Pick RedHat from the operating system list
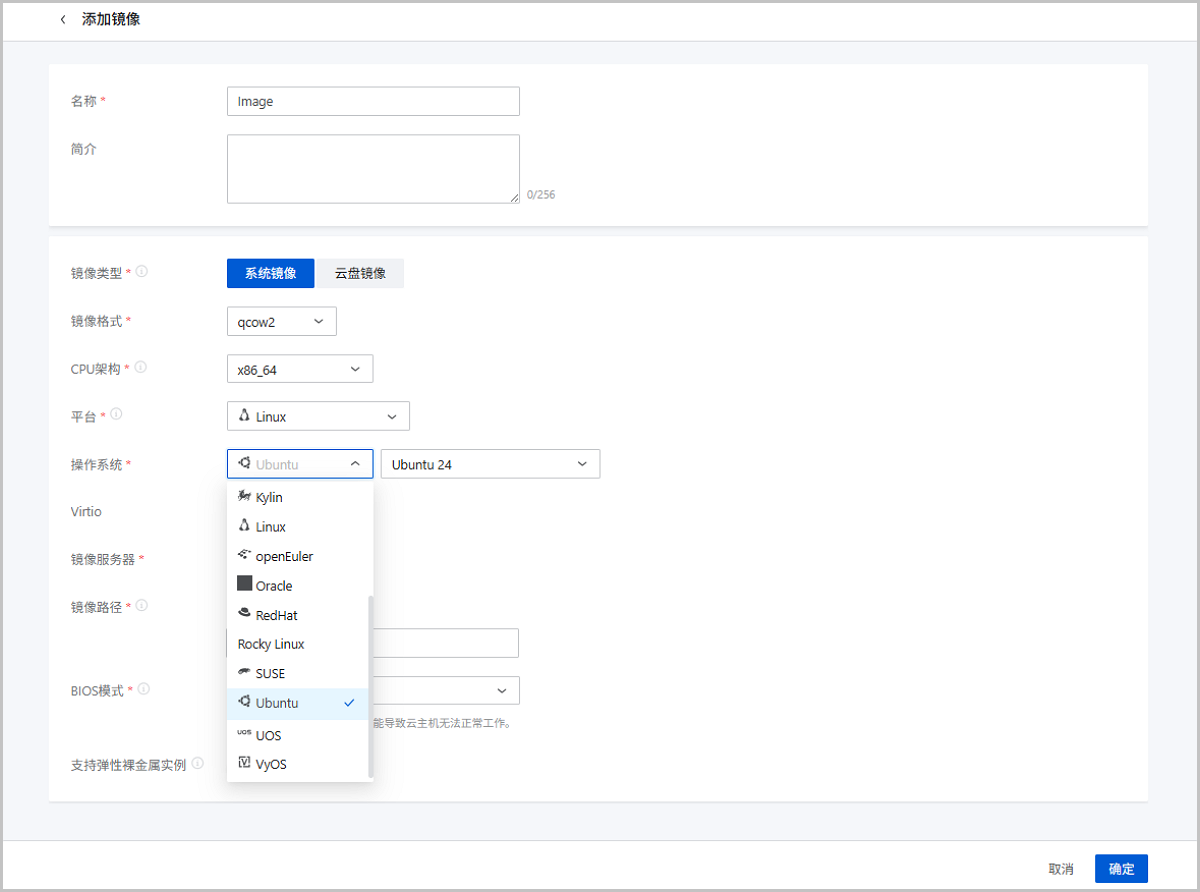This screenshot has height=892, width=1200. tap(276, 615)
